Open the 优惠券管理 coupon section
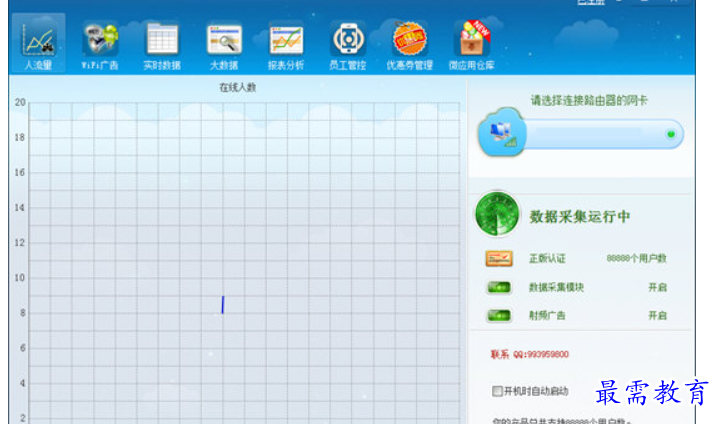717x424 pixels. click(x=409, y=45)
